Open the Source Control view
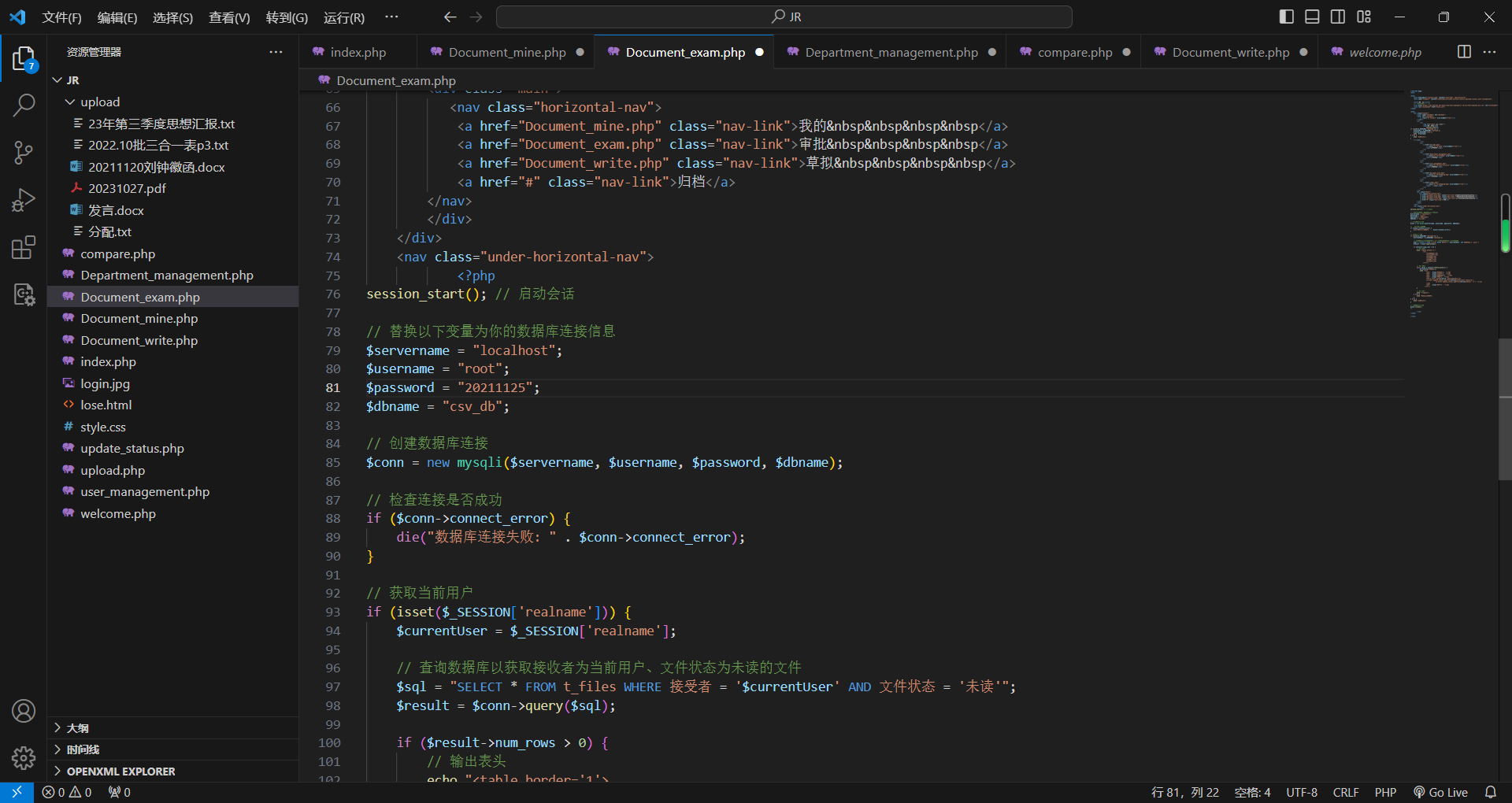 point(24,153)
